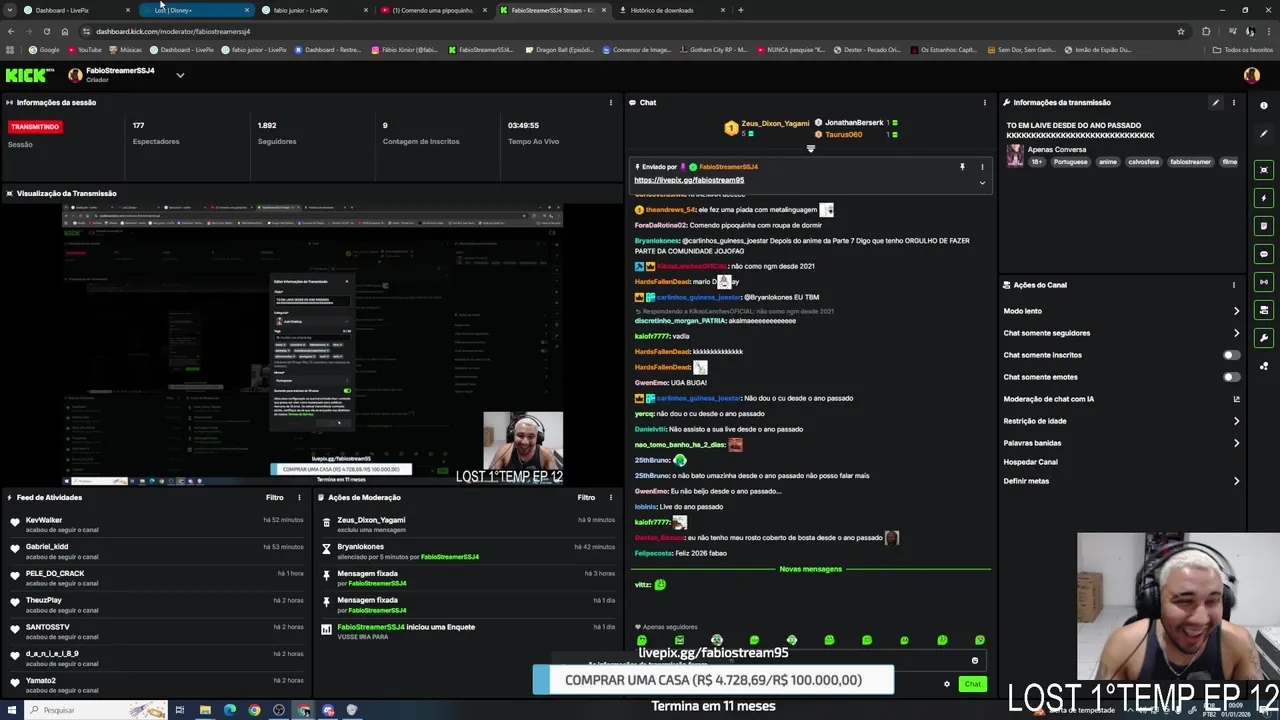Open emote picker in chat input
This screenshot has width=1280, height=720.
pyautogui.click(x=975, y=660)
